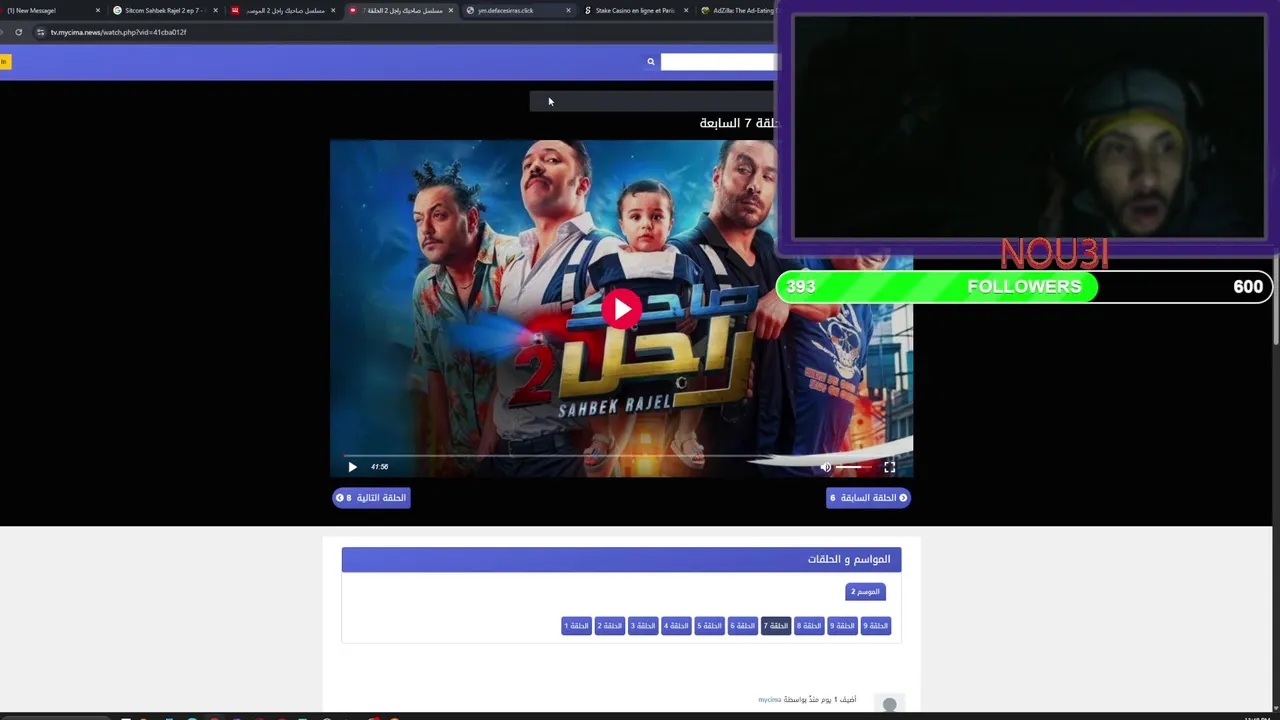Adjust the video volume slider
1280x720 pixels.
coord(854,467)
